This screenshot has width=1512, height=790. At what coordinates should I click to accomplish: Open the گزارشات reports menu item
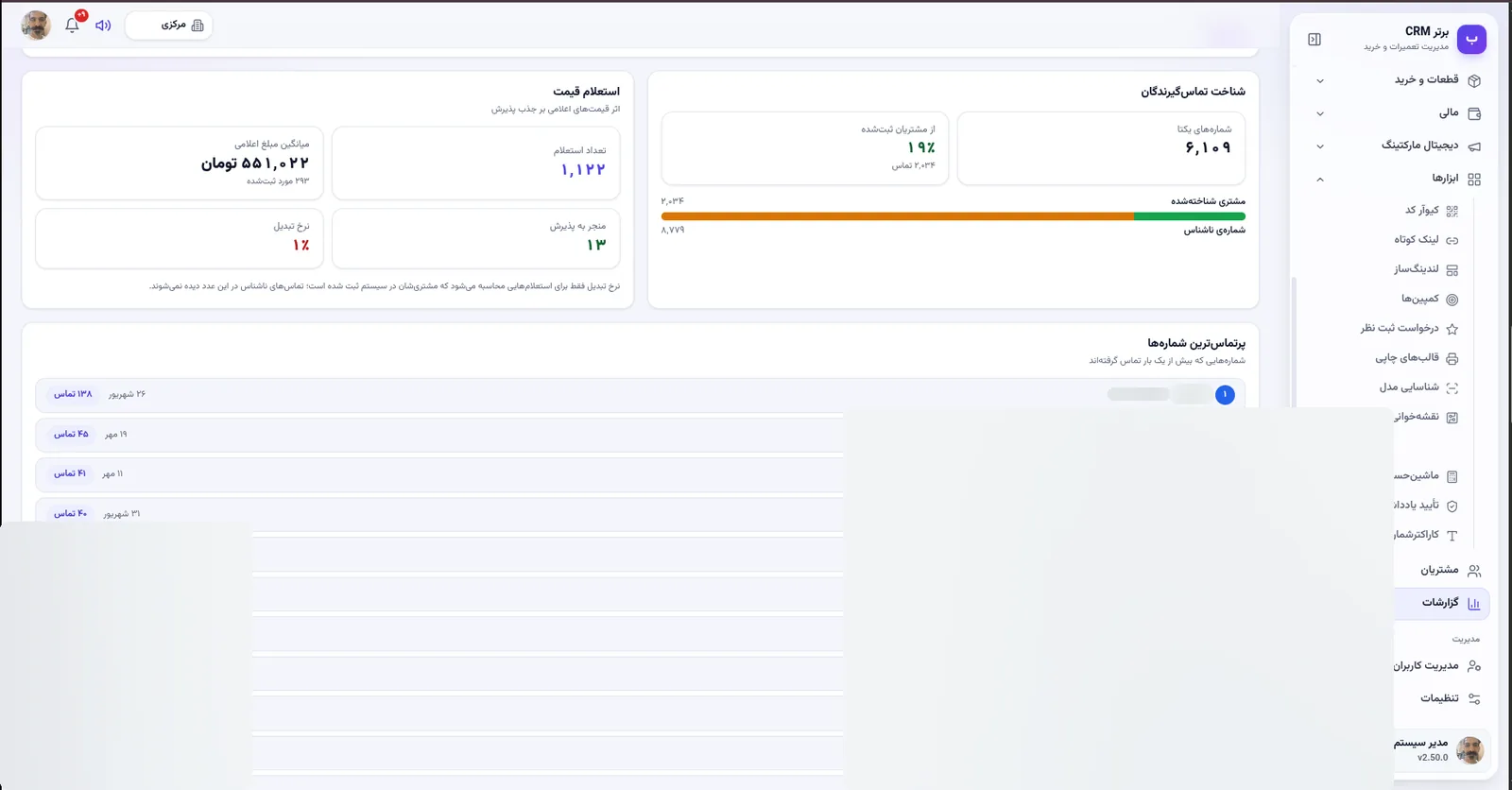(1441, 603)
